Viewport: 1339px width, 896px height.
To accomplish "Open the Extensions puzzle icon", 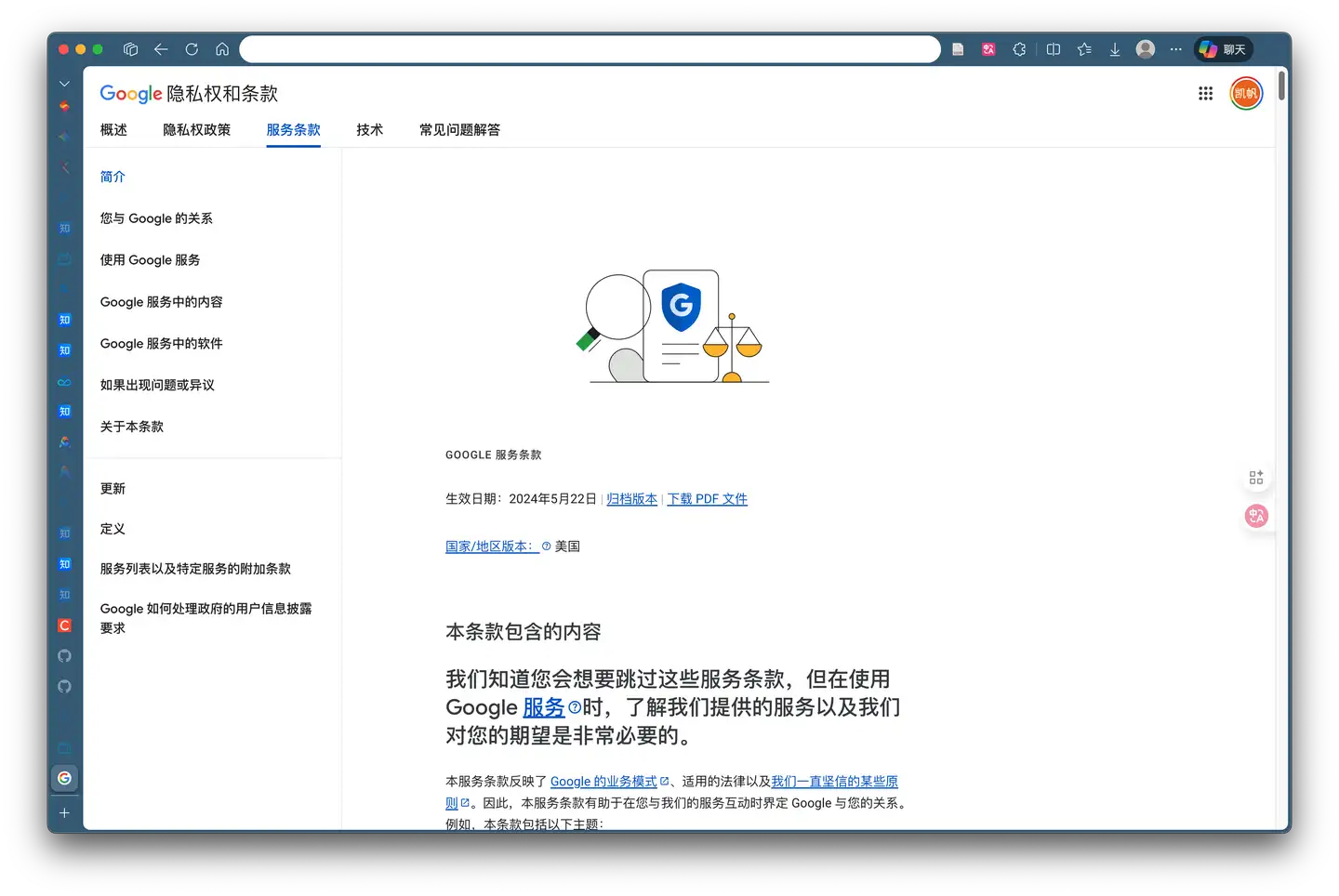I will 1019,49.
